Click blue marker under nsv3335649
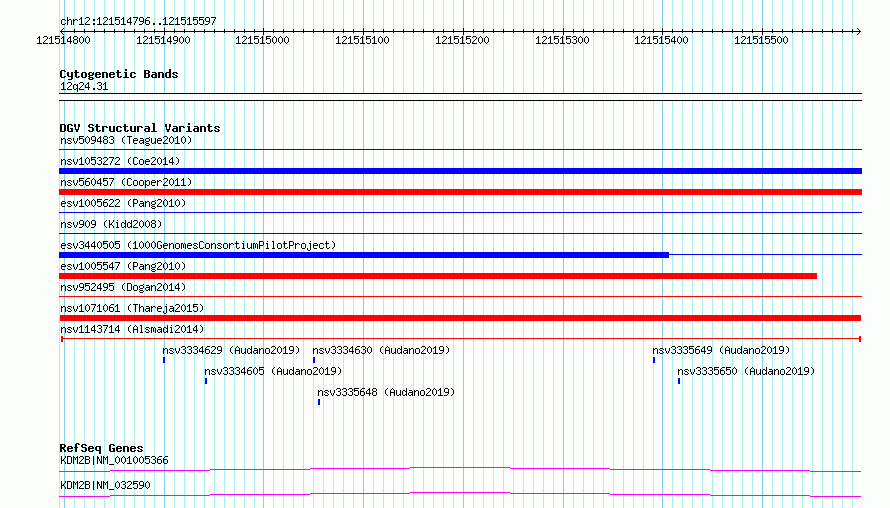The height and width of the screenshot is (508, 890). pos(654,360)
